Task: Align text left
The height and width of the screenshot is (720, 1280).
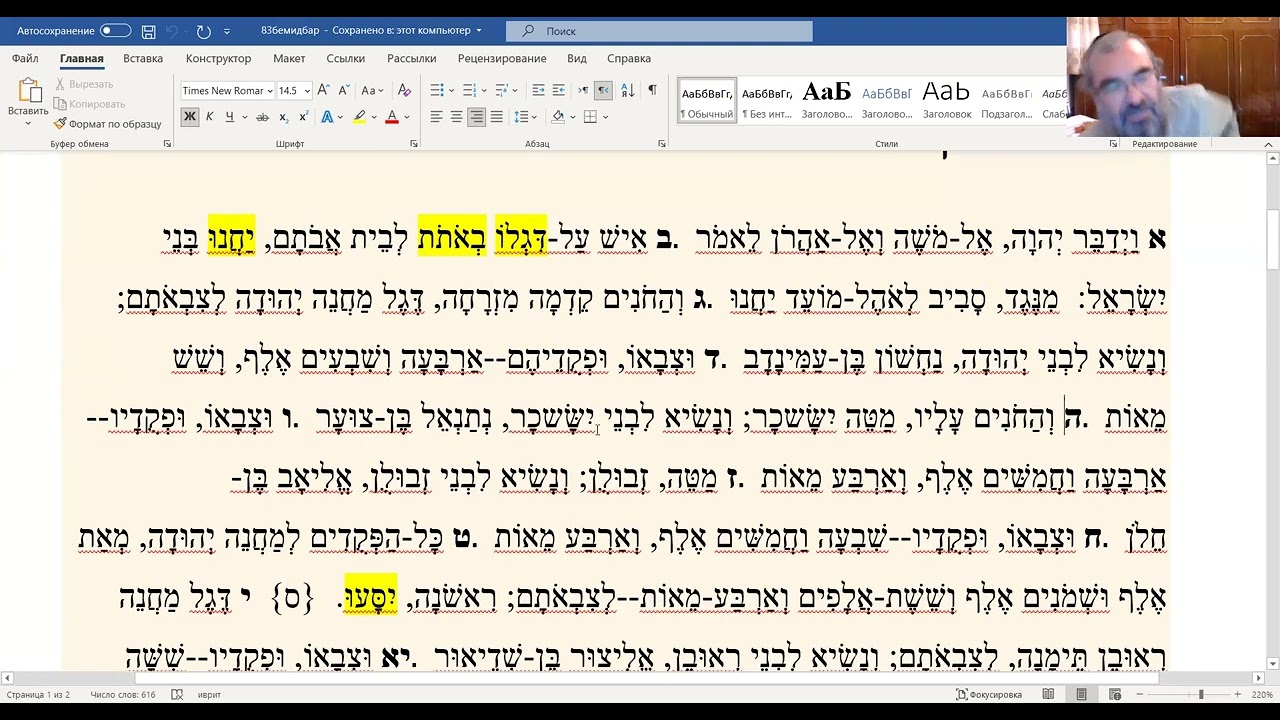Action: click(436, 117)
